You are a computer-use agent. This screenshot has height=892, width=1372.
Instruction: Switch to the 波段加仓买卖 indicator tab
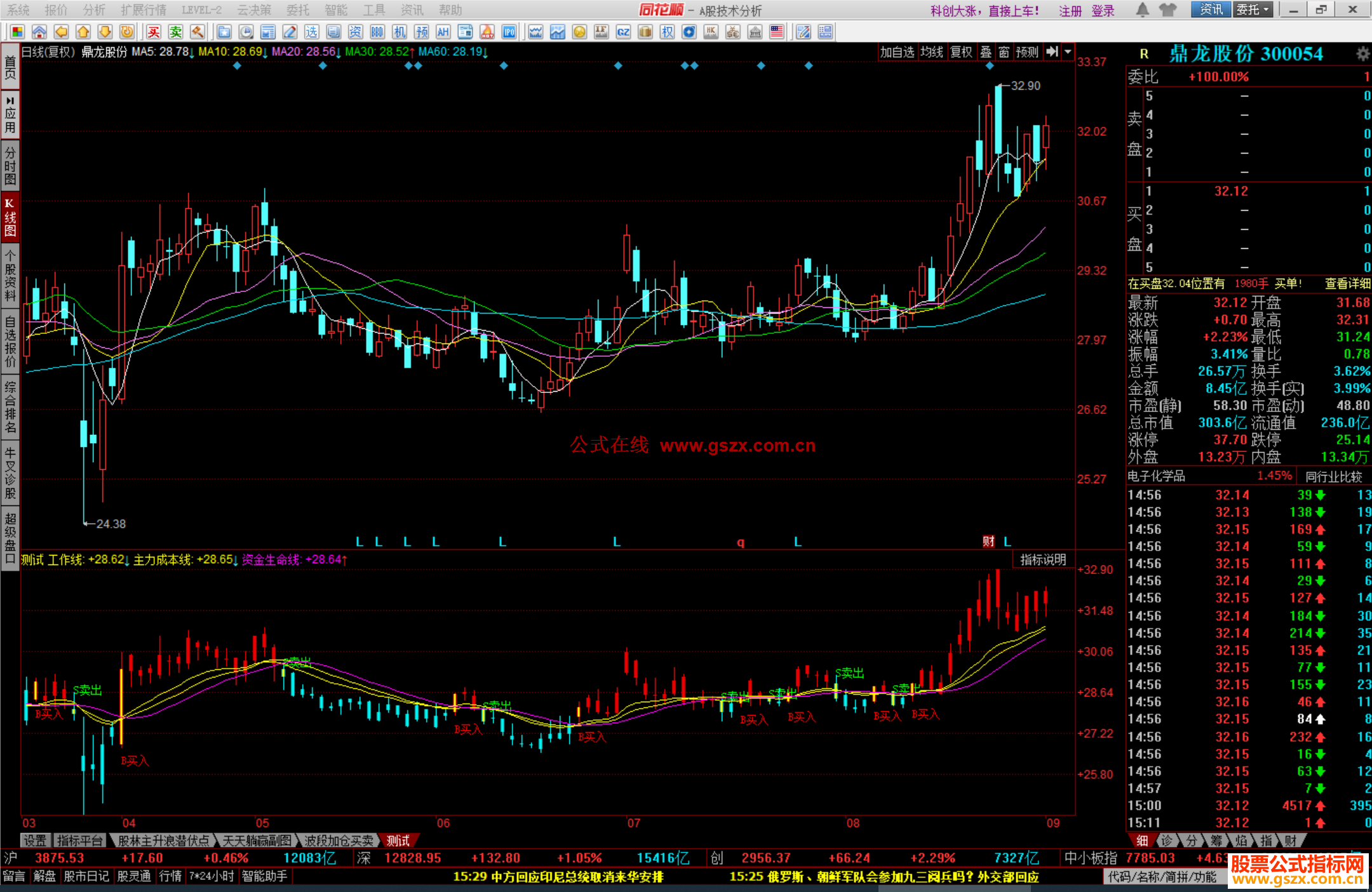339,841
